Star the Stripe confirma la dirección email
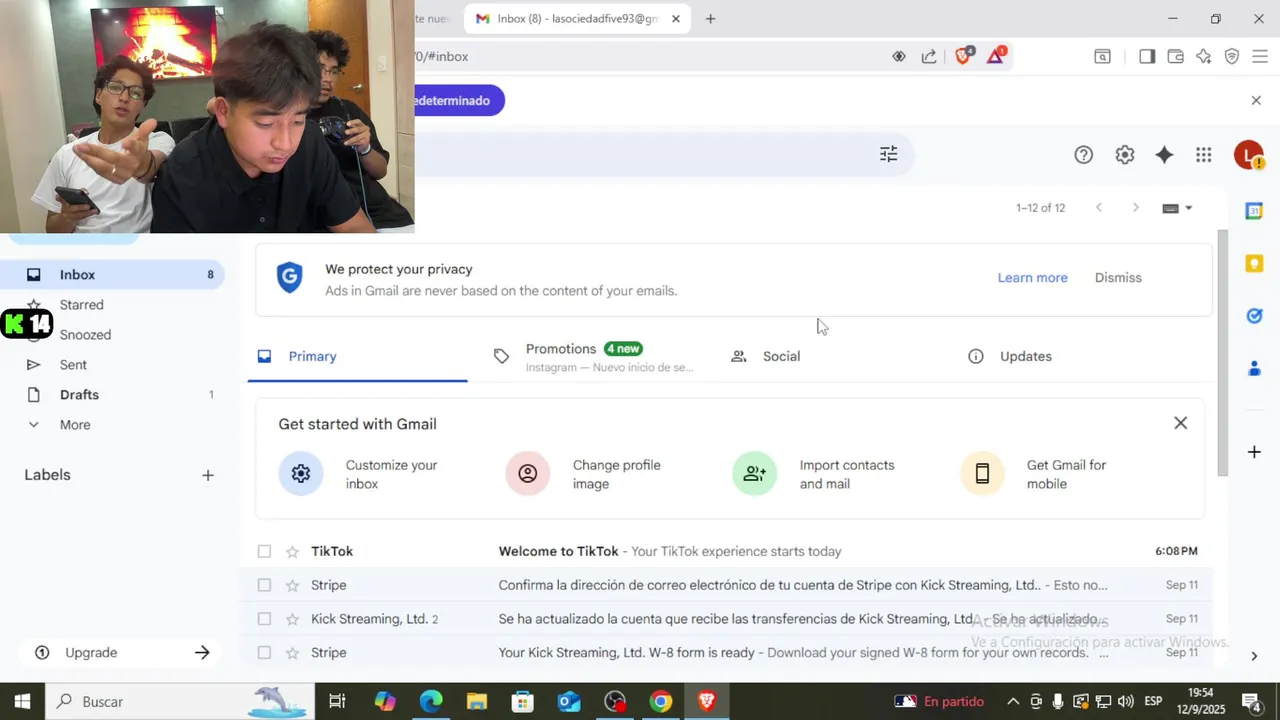This screenshot has height=720, width=1280. 292,585
